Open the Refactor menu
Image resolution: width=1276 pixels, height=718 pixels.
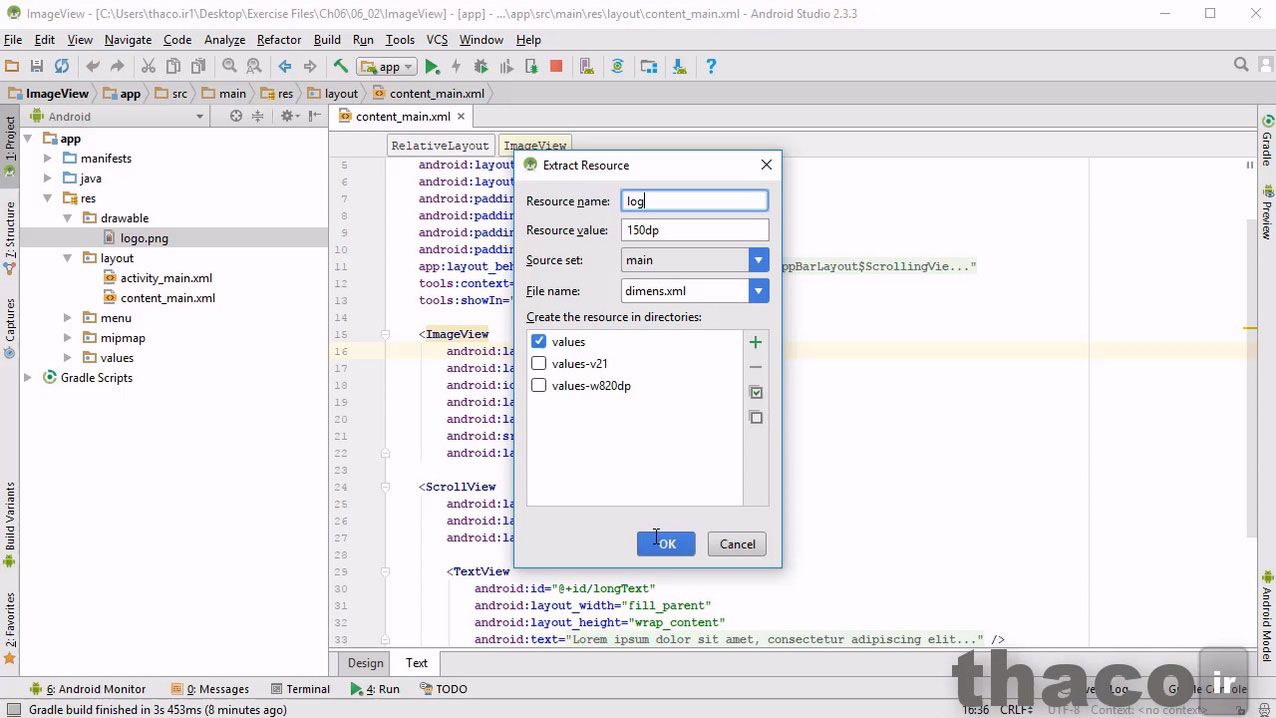point(279,40)
